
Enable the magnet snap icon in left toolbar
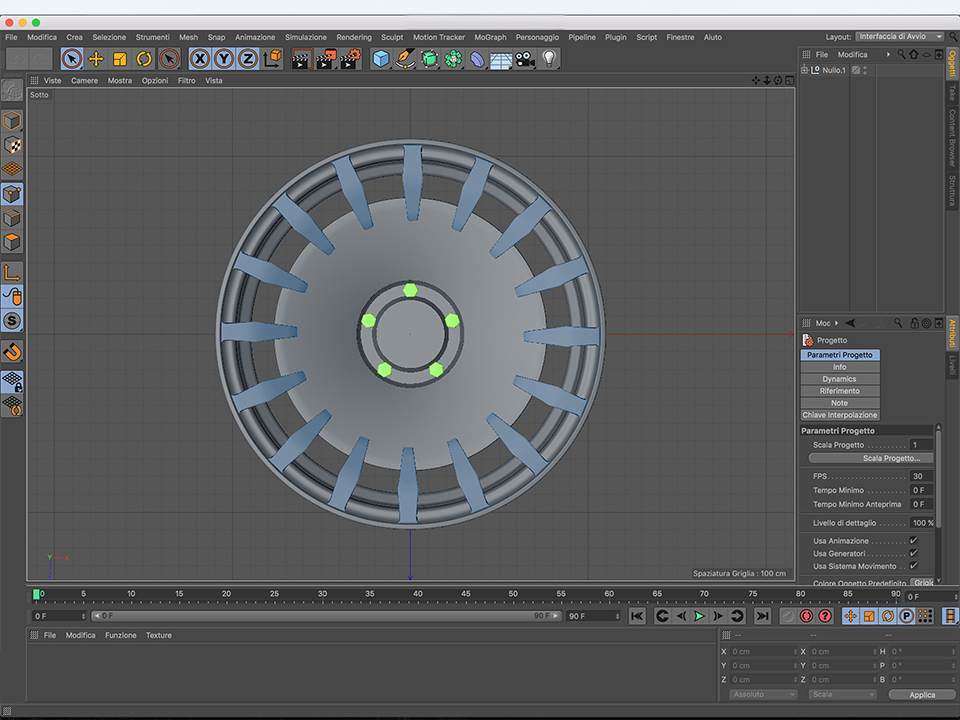(x=12, y=352)
